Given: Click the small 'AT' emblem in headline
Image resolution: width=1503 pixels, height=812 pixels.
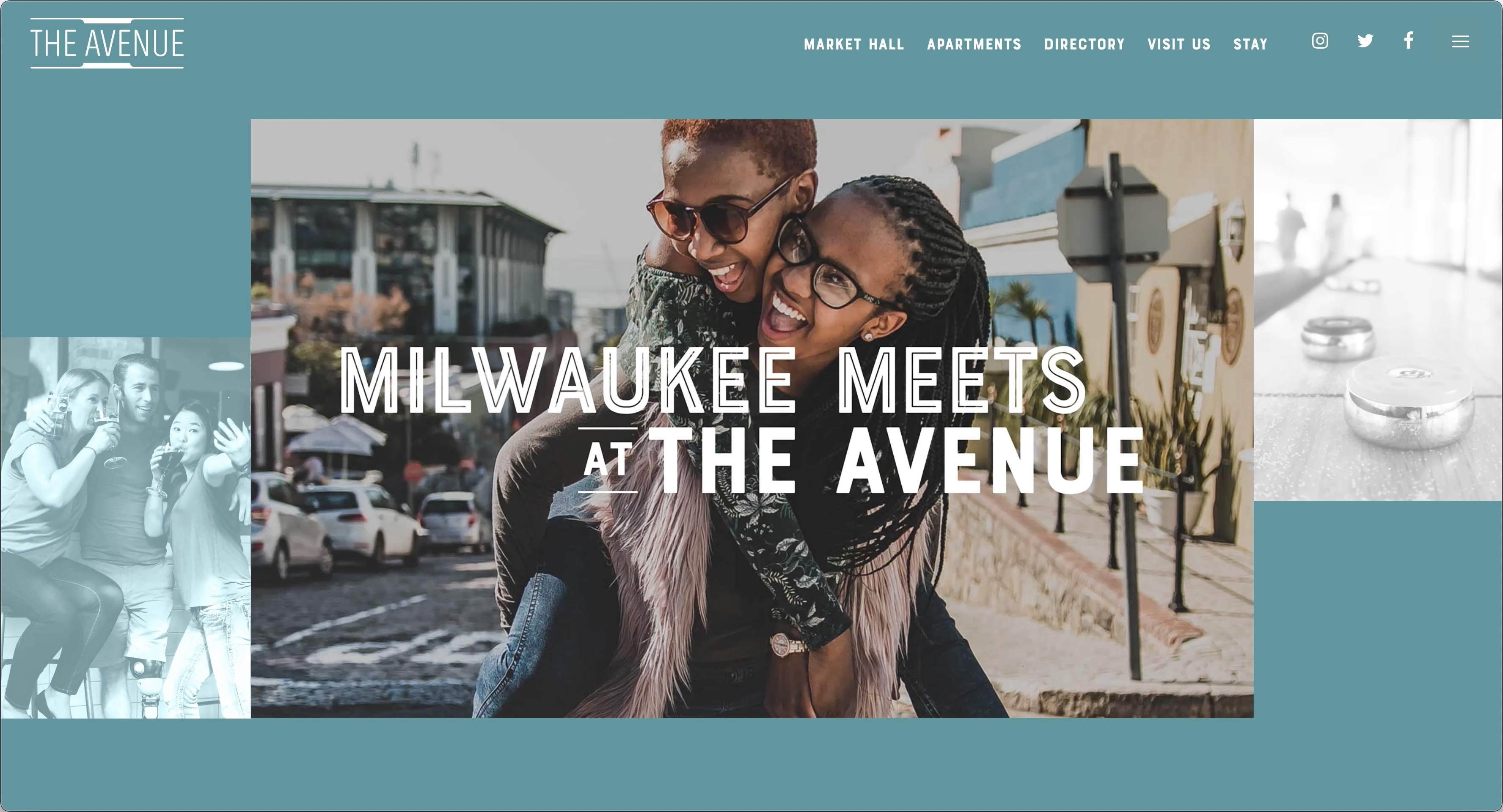Looking at the screenshot, I should pyautogui.click(x=608, y=460).
